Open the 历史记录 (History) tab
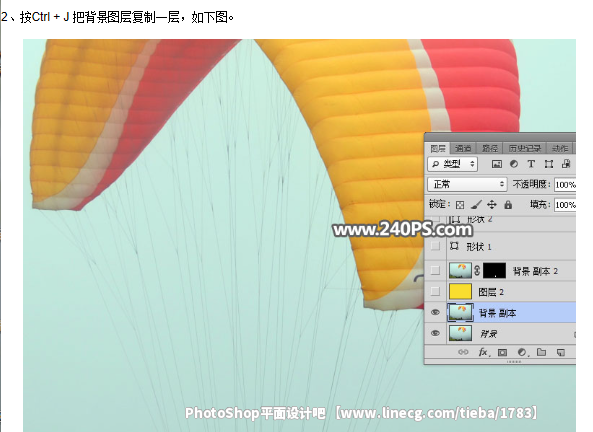This screenshot has height=432, width=593. (x=524, y=148)
